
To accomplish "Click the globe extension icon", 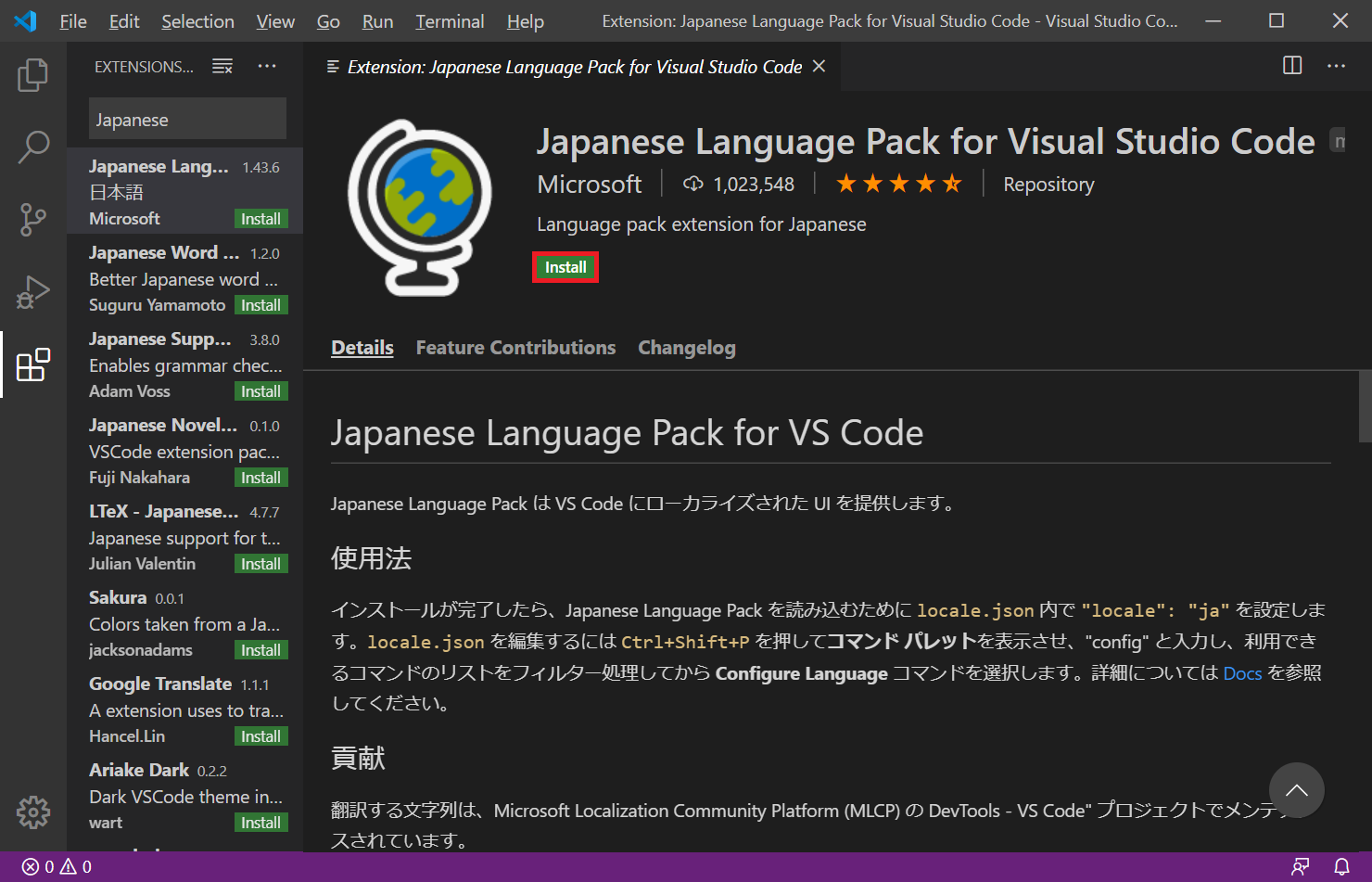I will point(421,208).
